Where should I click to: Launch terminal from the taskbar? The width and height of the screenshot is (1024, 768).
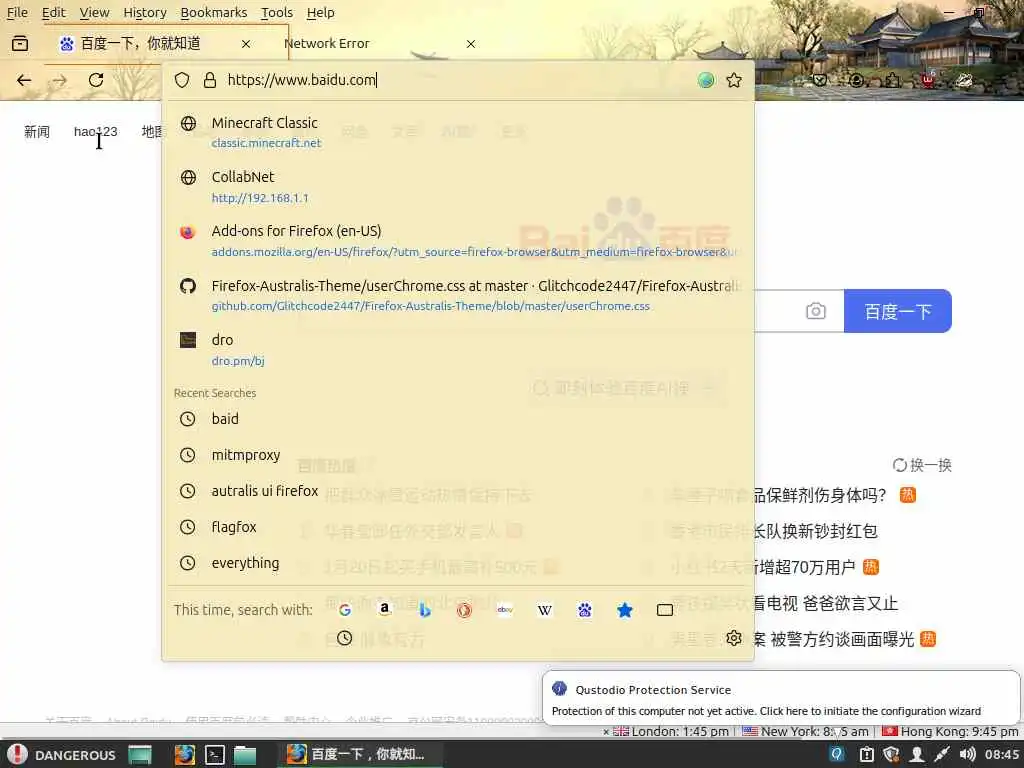pos(215,755)
